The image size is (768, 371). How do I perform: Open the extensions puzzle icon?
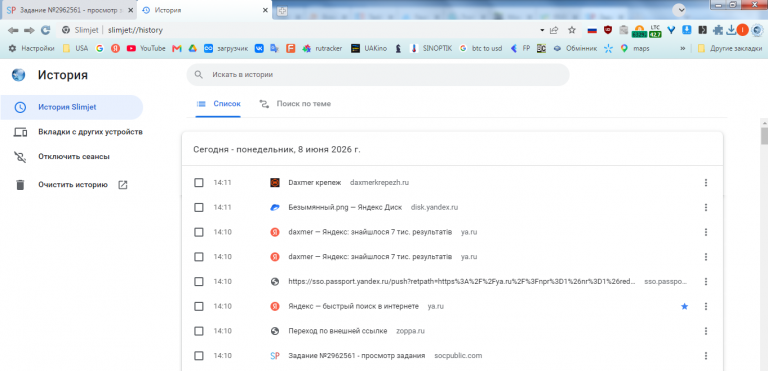[x=718, y=30]
